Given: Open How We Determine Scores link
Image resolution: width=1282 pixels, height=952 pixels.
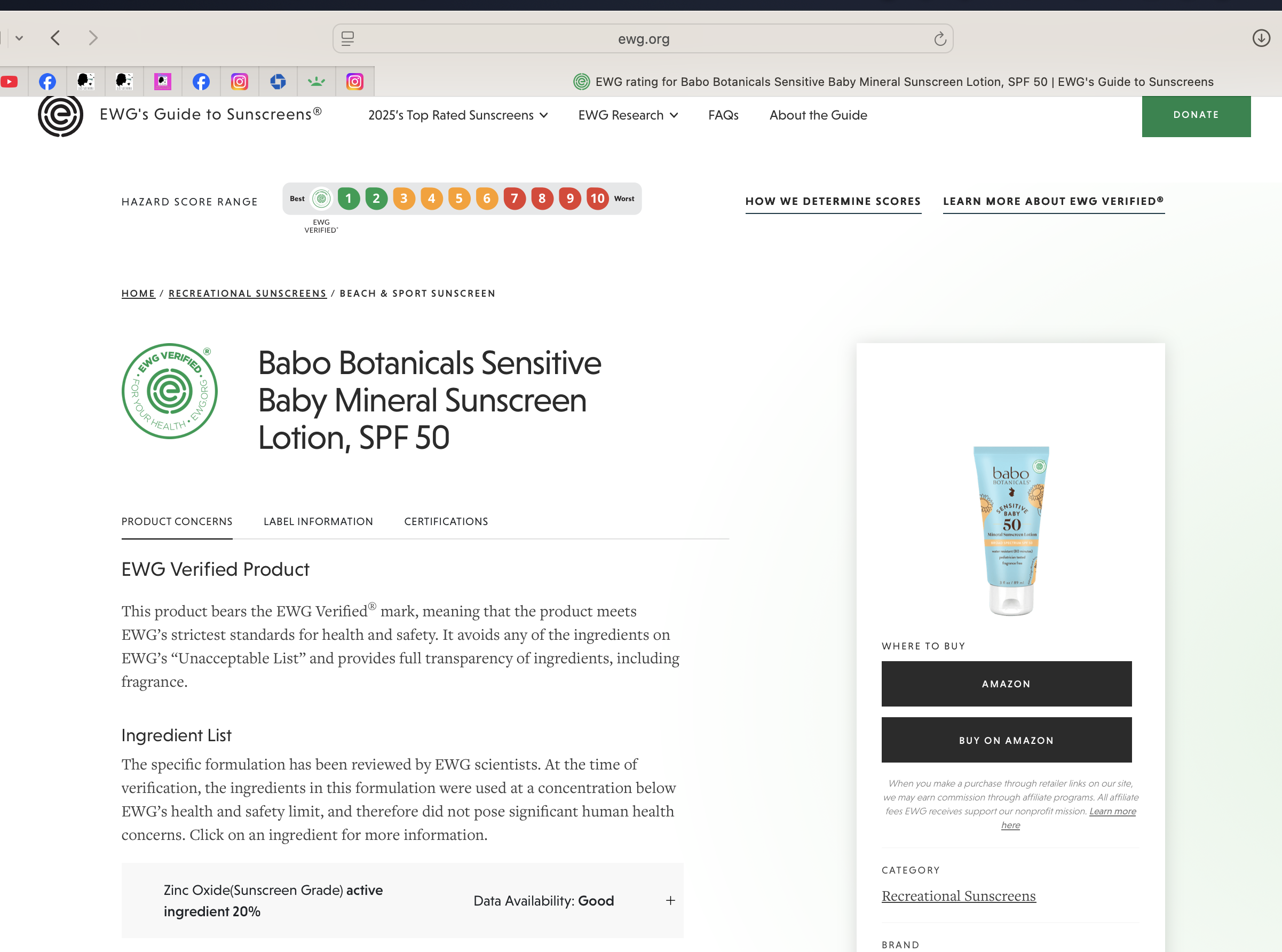Looking at the screenshot, I should point(833,202).
